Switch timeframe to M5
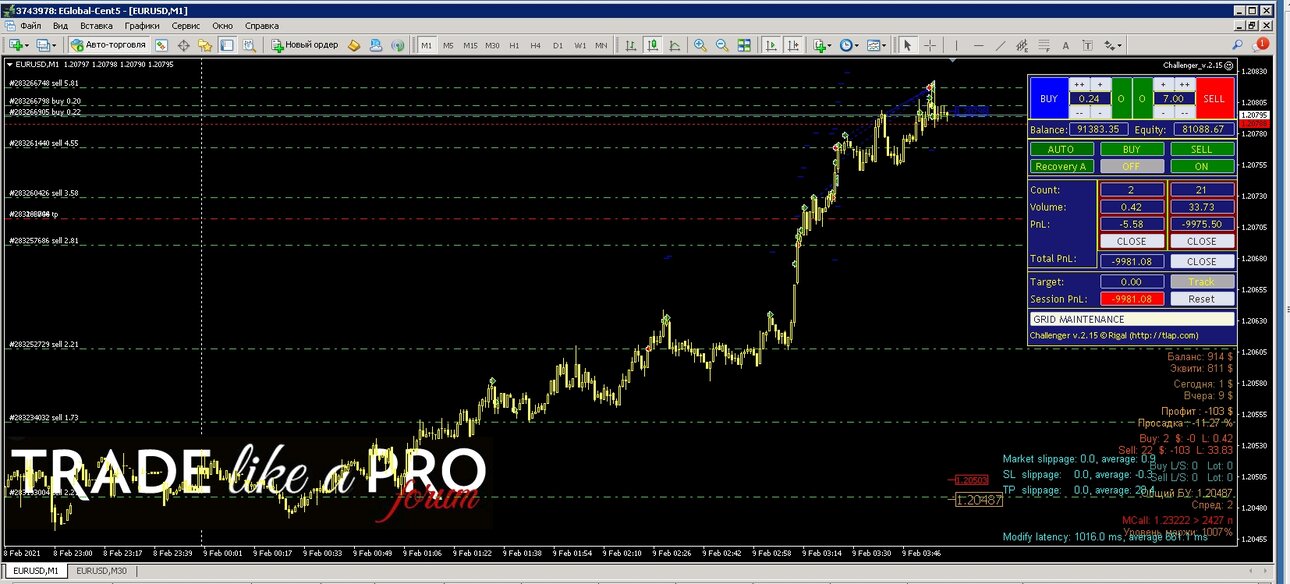The width and height of the screenshot is (1290, 584). coord(448,45)
